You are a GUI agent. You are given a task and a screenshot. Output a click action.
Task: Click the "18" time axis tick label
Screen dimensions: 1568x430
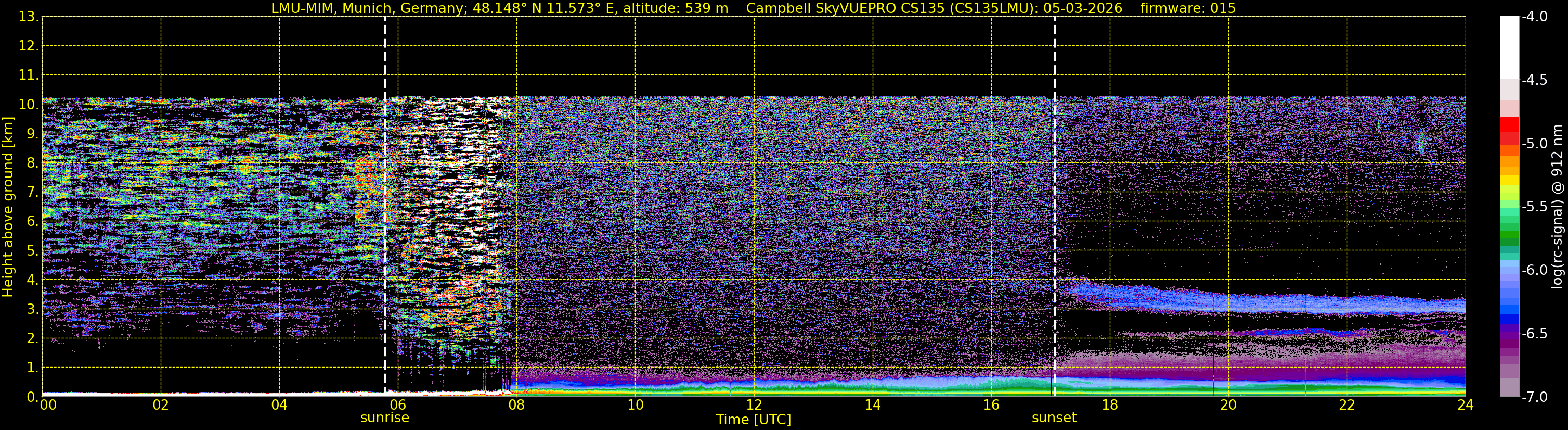click(x=1110, y=405)
